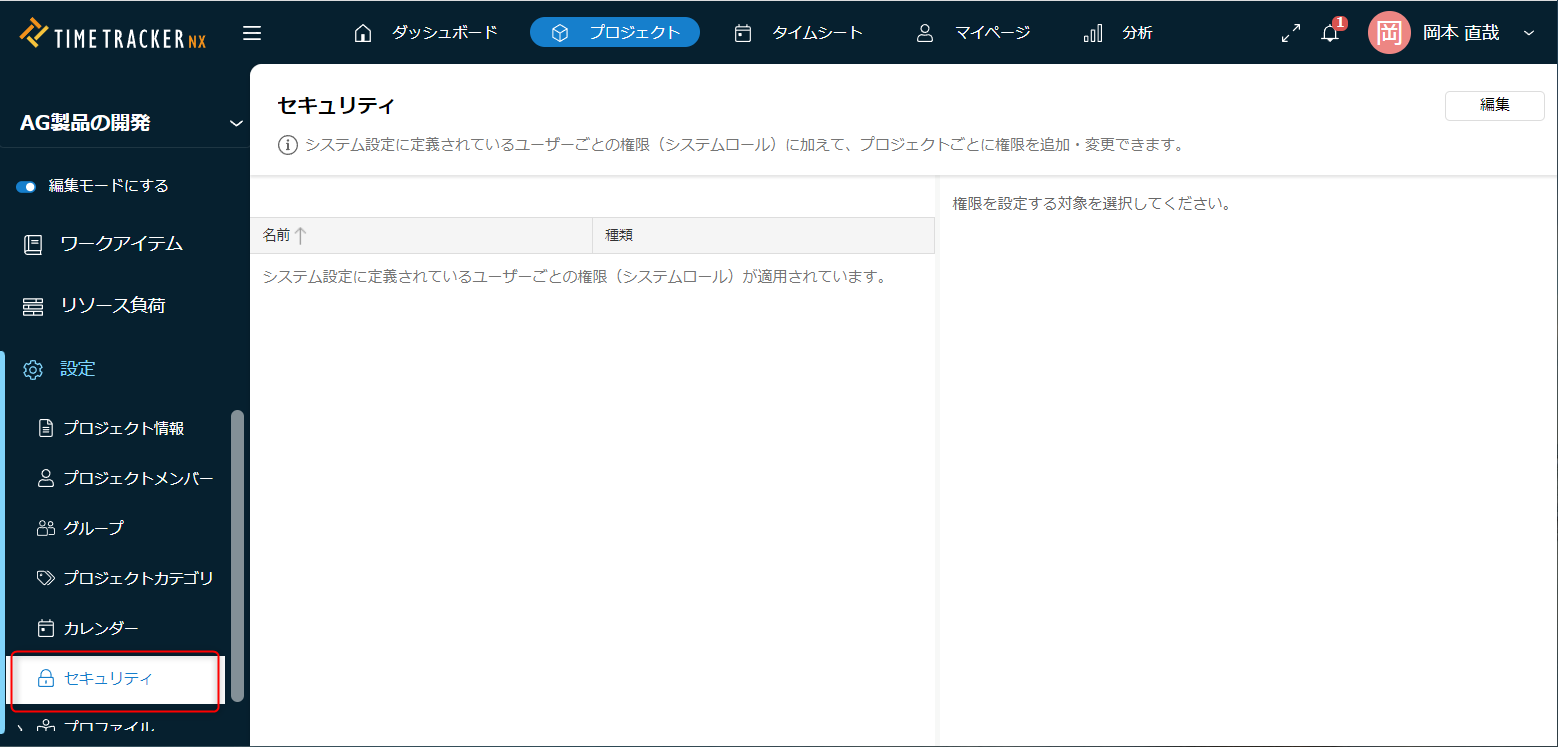
Task: Click the リソース負荷 icon
Action: click(33, 306)
